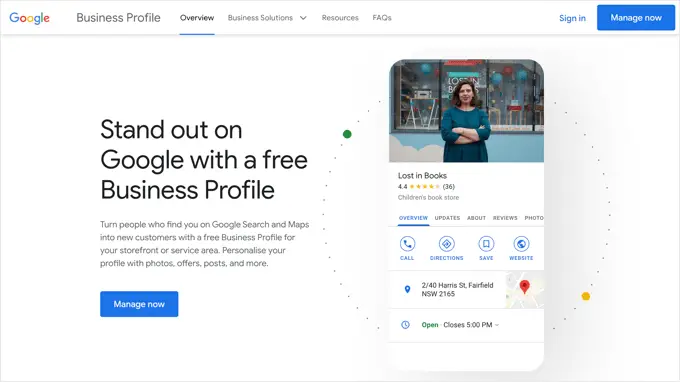The height and width of the screenshot is (382, 680).
Task: Select the Overview nav tab
Action: pyautogui.click(x=197, y=18)
